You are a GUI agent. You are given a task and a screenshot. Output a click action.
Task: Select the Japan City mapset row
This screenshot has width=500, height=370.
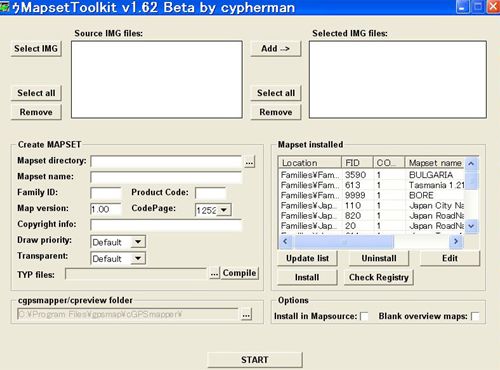point(372,206)
